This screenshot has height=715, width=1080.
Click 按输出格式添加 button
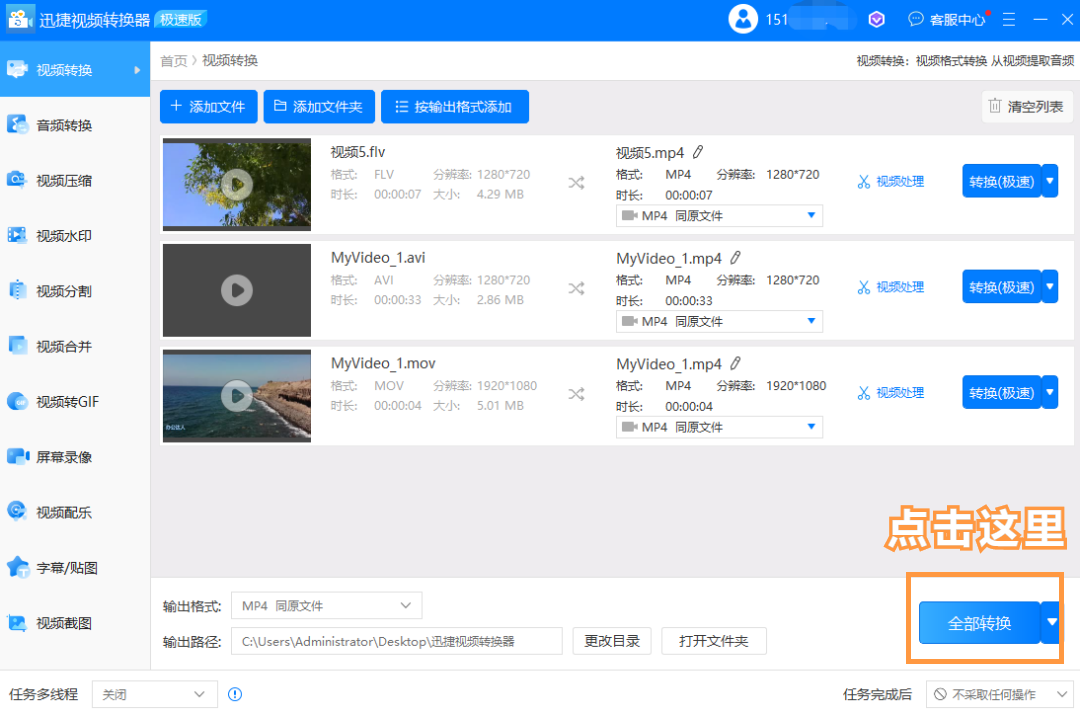pos(455,107)
